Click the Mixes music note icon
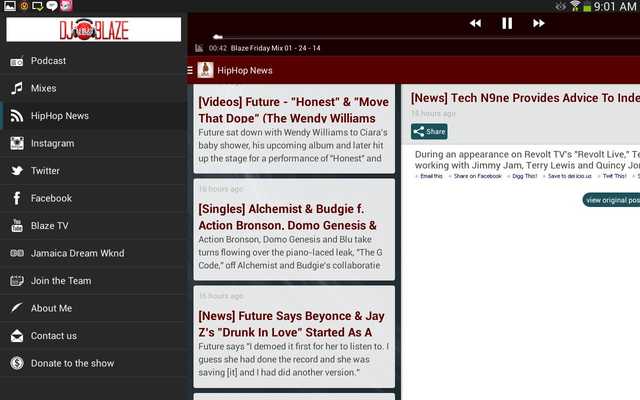 (17, 88)
